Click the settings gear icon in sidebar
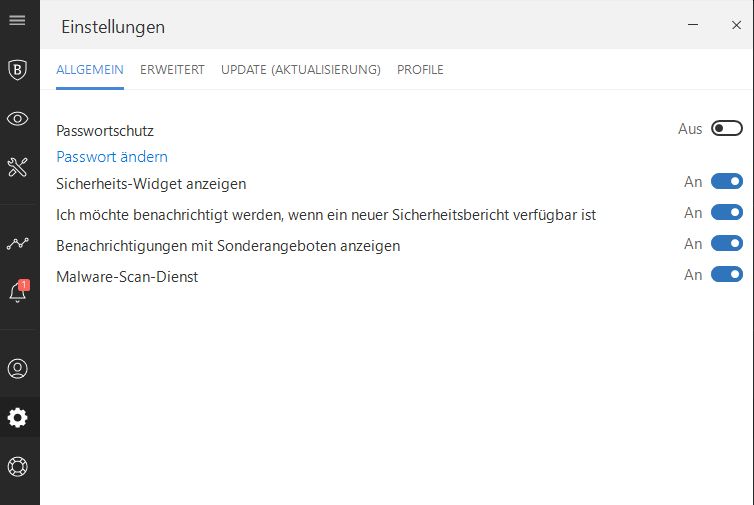The image size is (754, 505). 17,418
